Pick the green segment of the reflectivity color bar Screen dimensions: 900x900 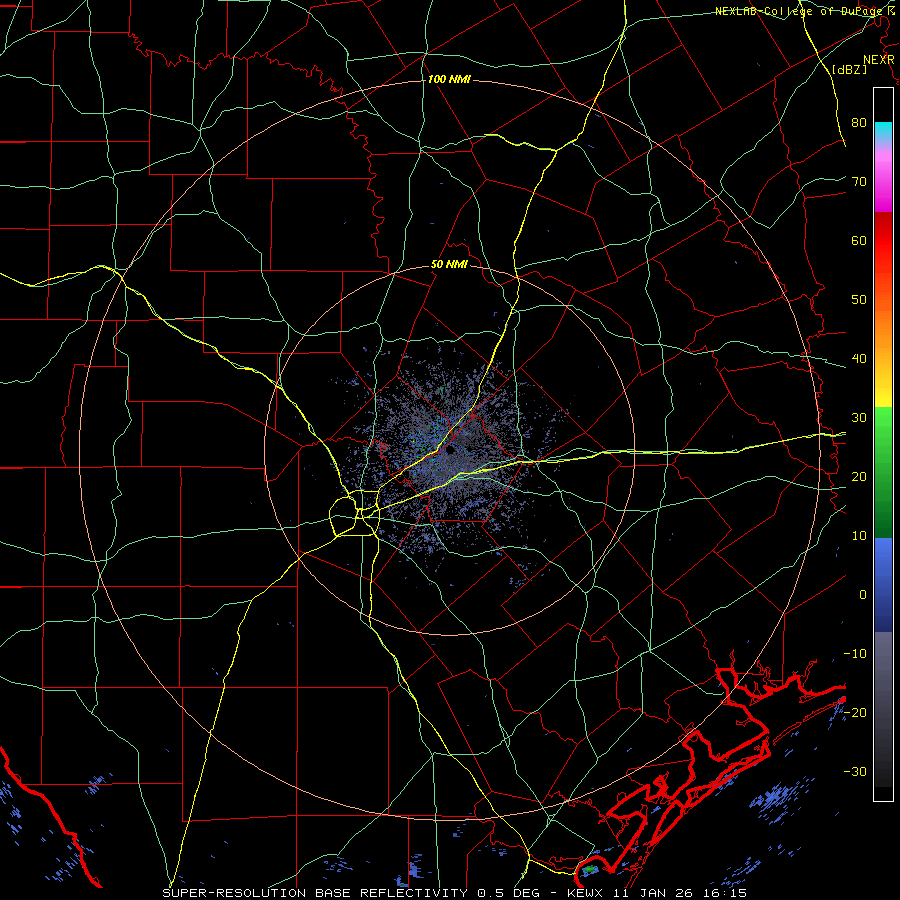(x=883, y=472)
